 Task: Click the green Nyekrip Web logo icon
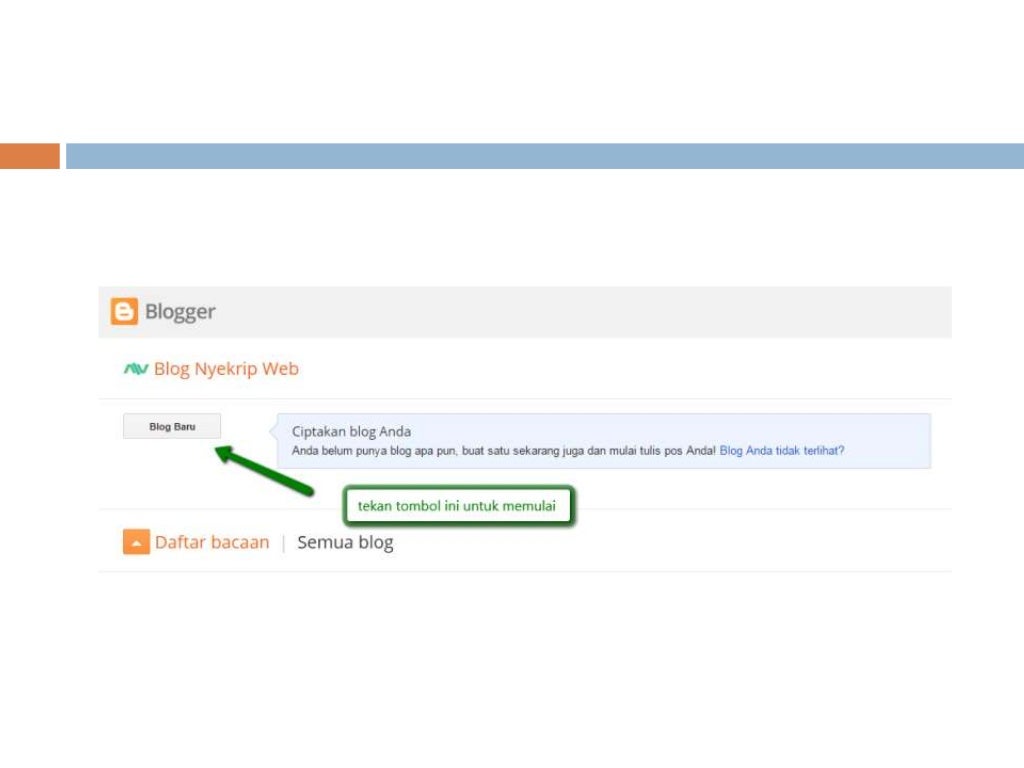click(x=136, y=369)
